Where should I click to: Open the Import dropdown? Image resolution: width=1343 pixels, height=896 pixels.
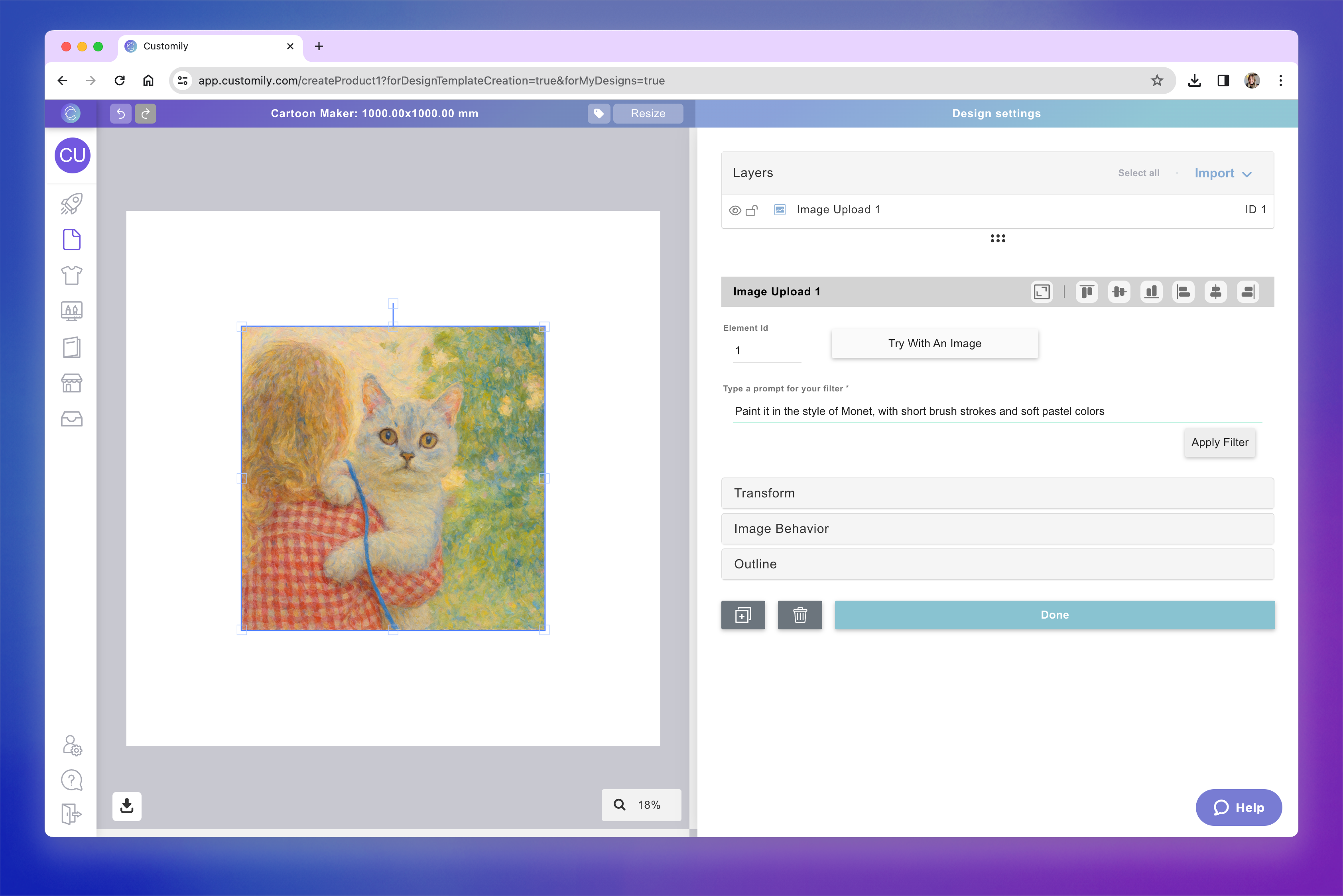tap(1223, 173)
